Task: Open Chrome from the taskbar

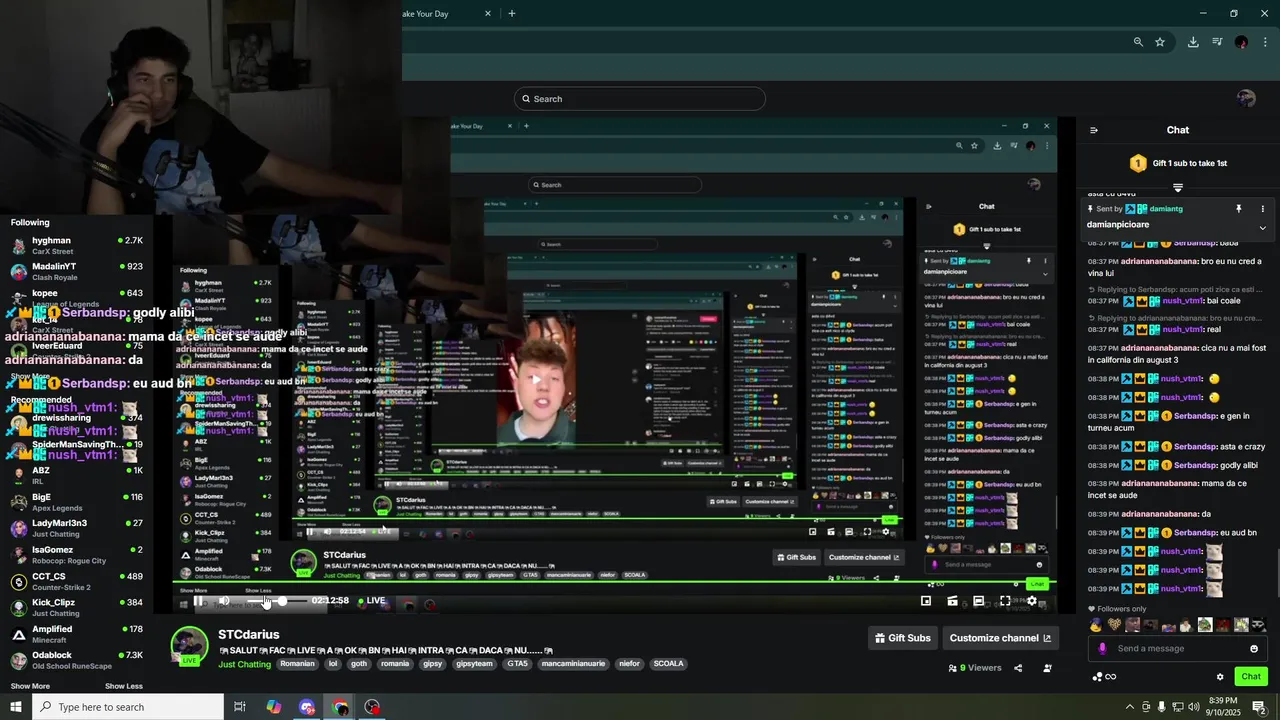Action: pos(341,707)
